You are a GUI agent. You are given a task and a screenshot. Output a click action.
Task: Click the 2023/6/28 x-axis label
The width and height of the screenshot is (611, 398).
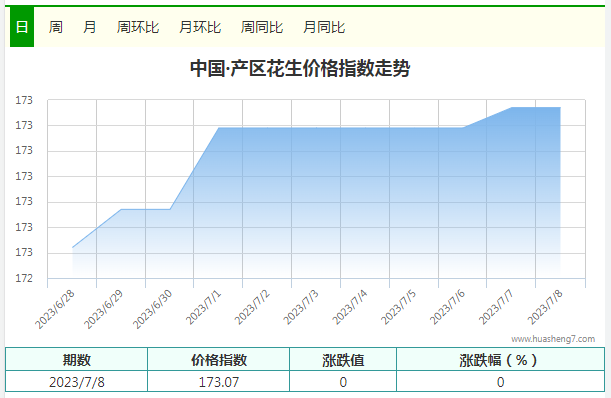click(x=55, y=310)
